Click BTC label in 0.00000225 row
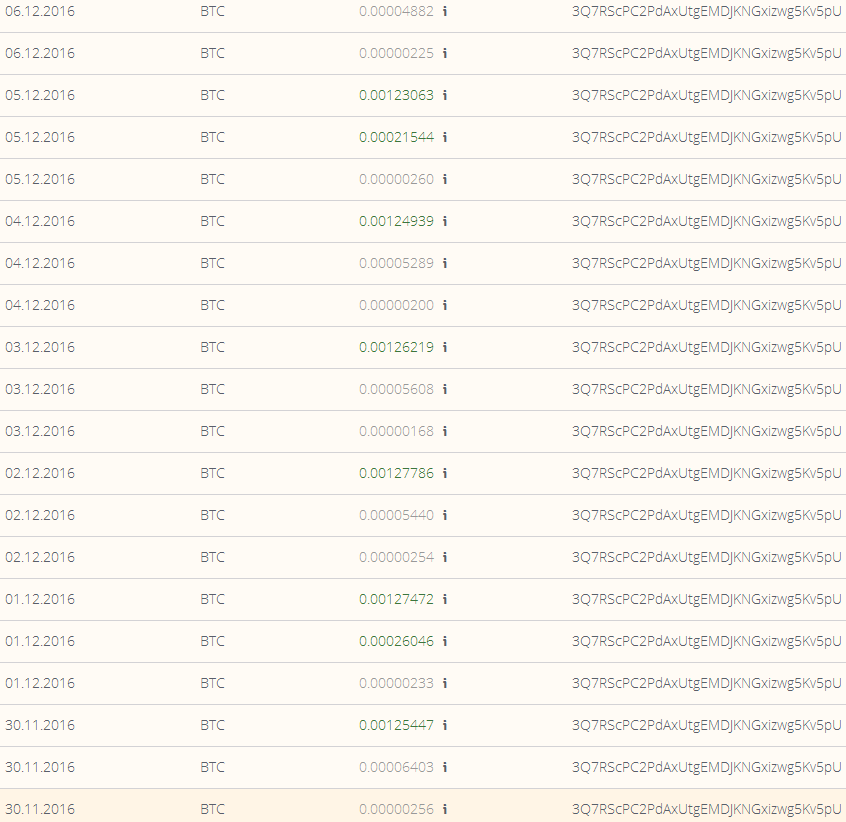Screen dimensions: 846x822 [213, 53]
